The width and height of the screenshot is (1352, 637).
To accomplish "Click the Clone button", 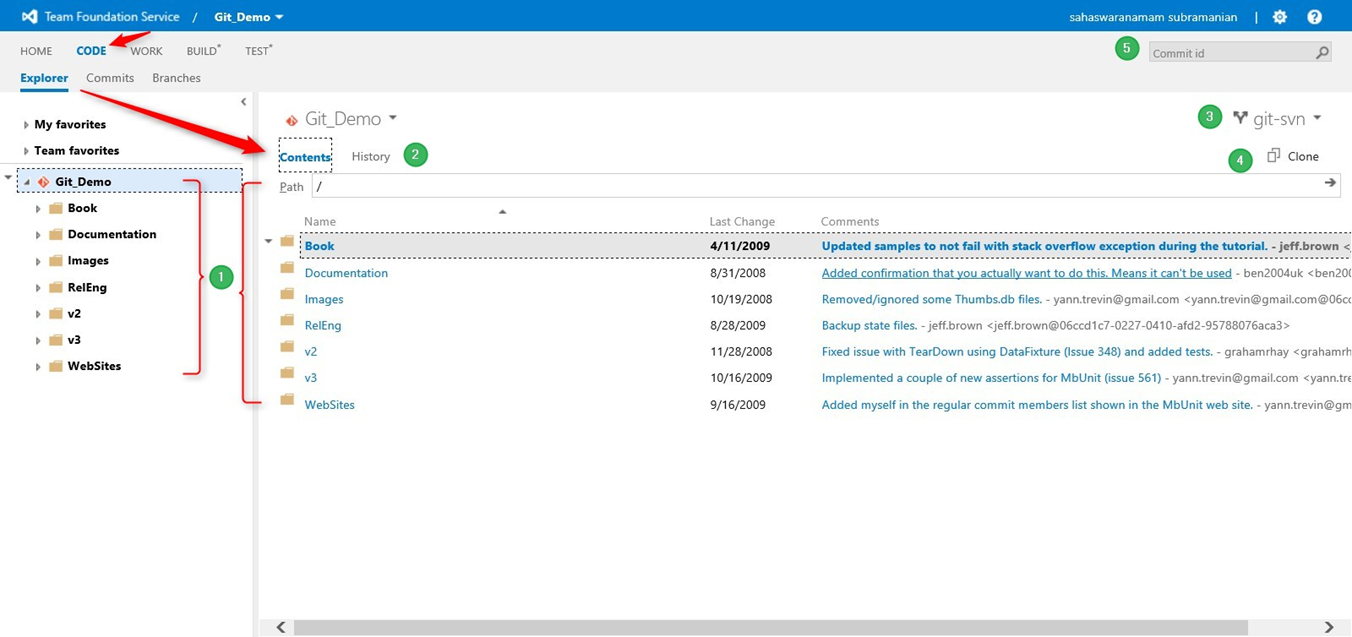I will (1293, 156).
